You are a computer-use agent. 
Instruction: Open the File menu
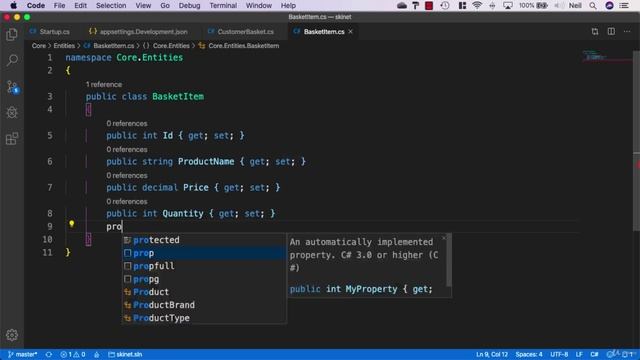coord(59,5)
